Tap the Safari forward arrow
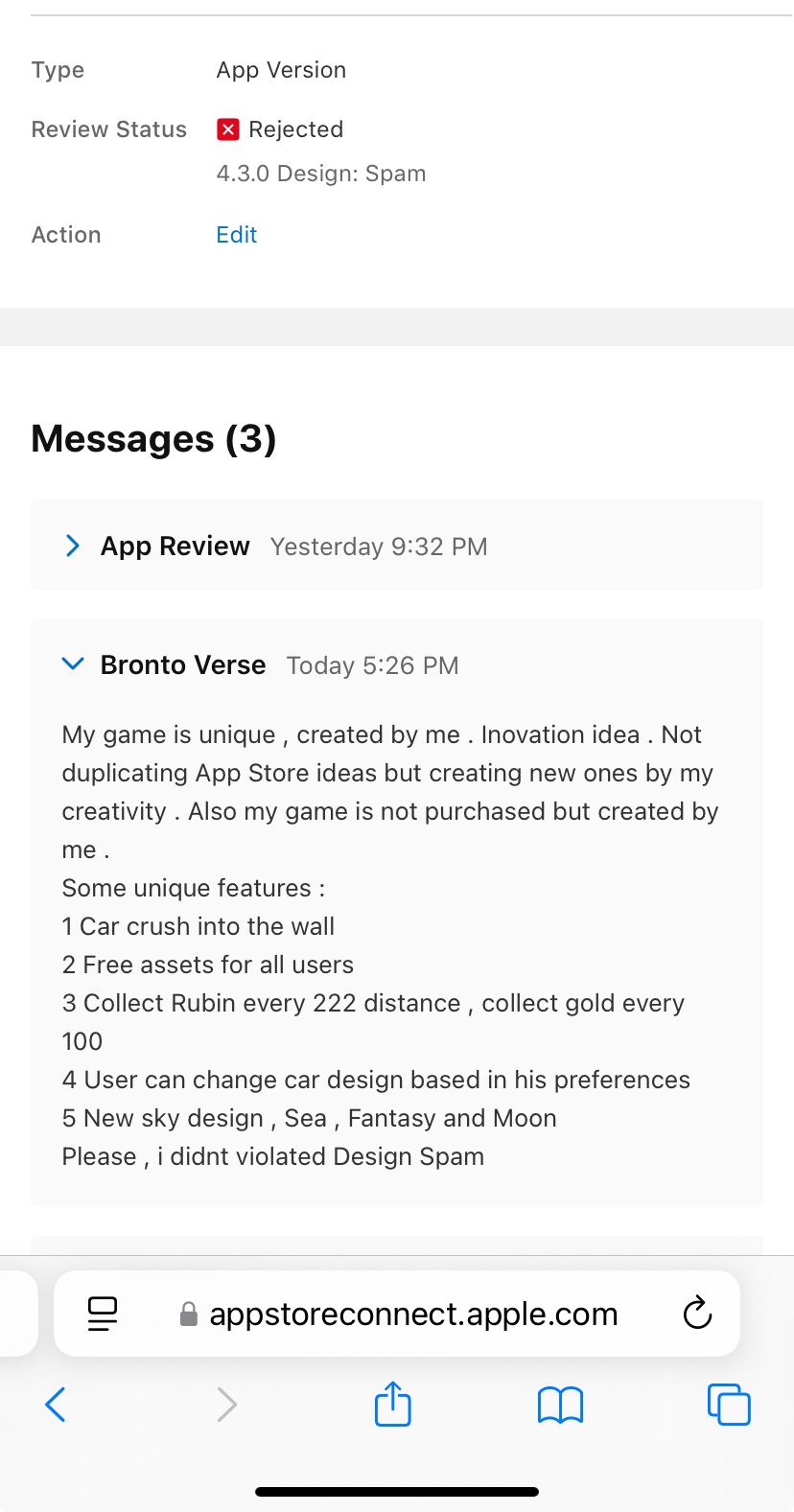This screenshot has width=794, height=1512. (x=226, y=1405)
